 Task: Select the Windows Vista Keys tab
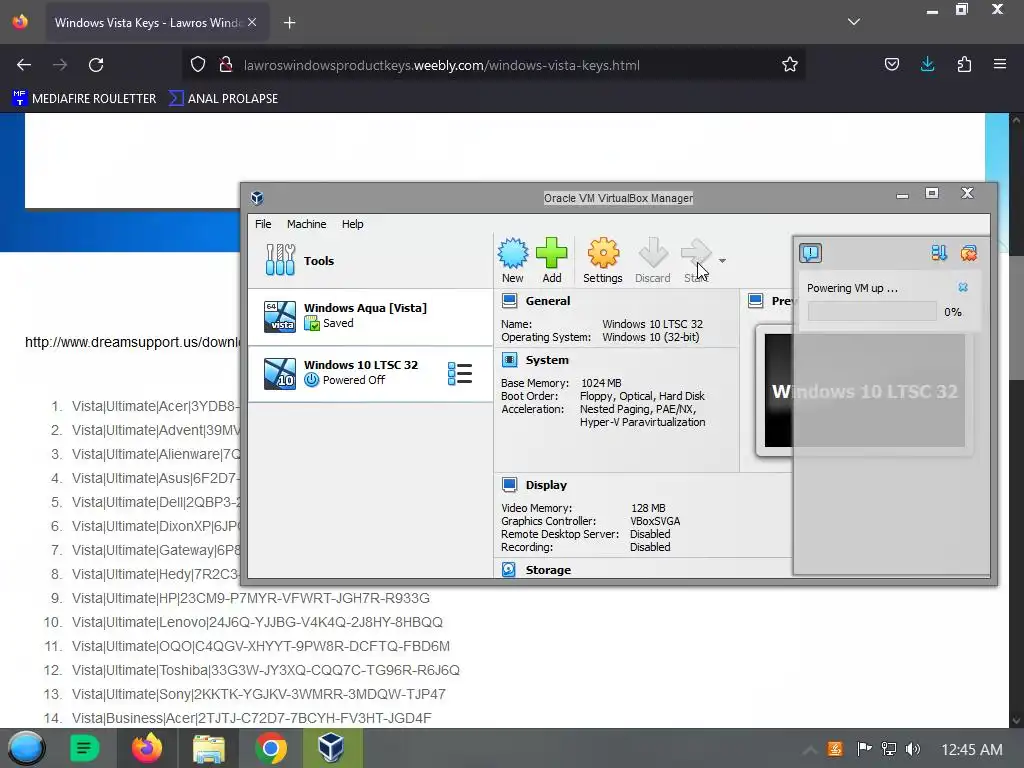coord(155,23)
